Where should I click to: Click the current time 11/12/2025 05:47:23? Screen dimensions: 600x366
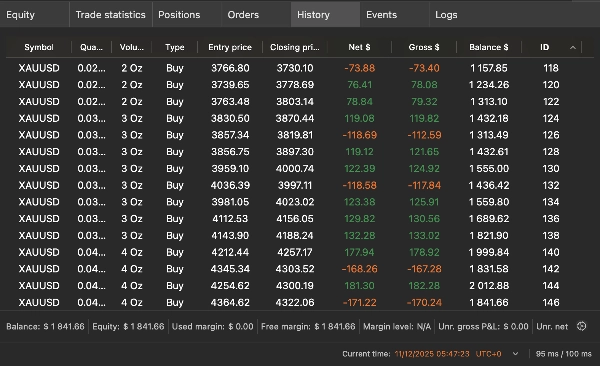[x=432, y=354]
